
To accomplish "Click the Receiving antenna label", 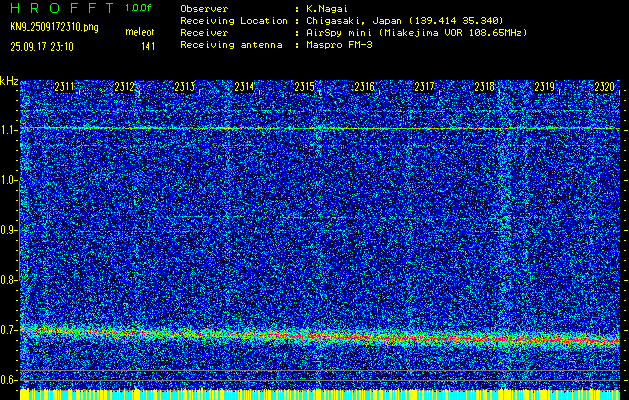I will coord(231,45).
